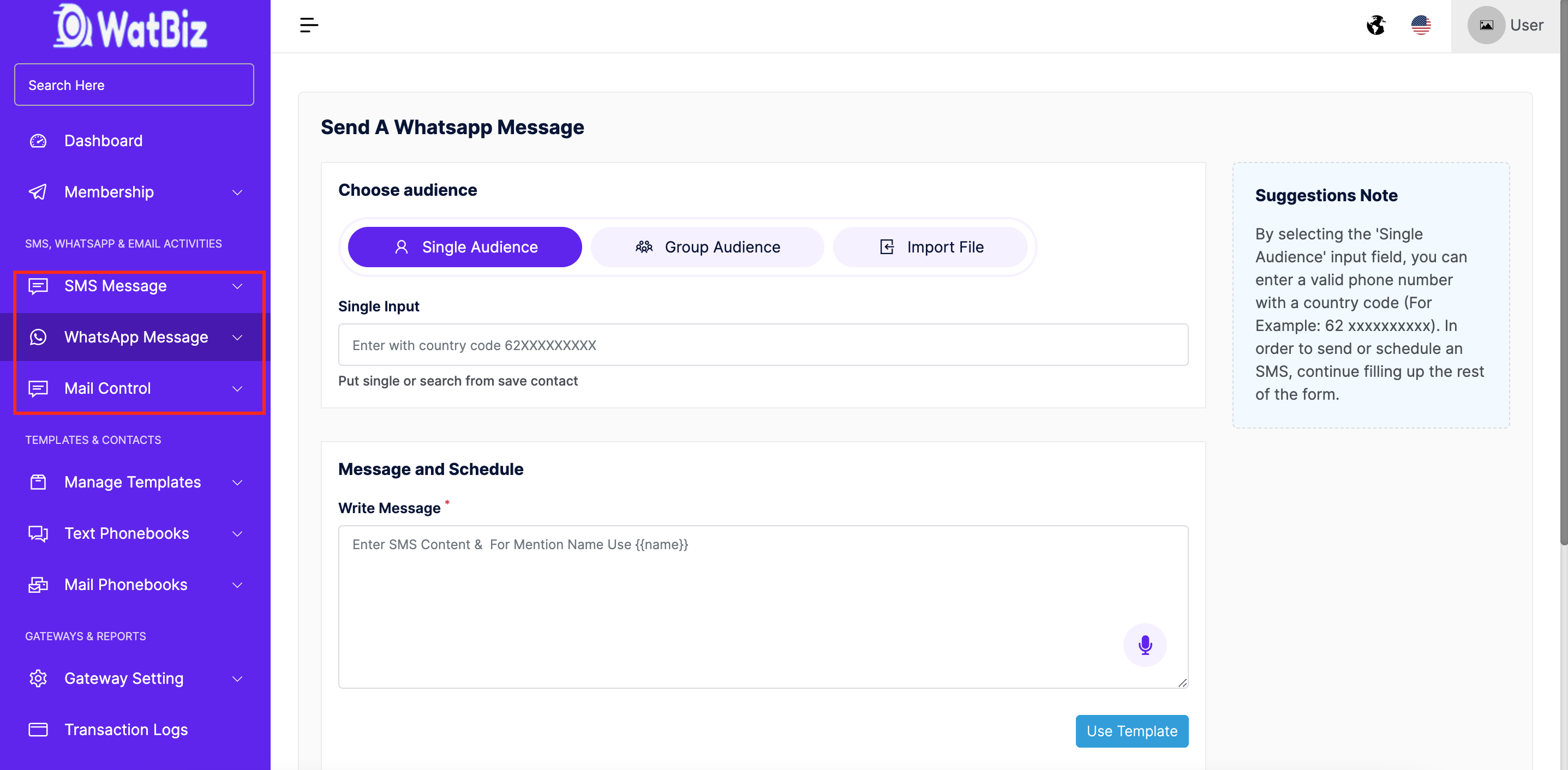Open the US flag language selector
The width and height of the screenshot is (1568, 770).
(1421, 25)
